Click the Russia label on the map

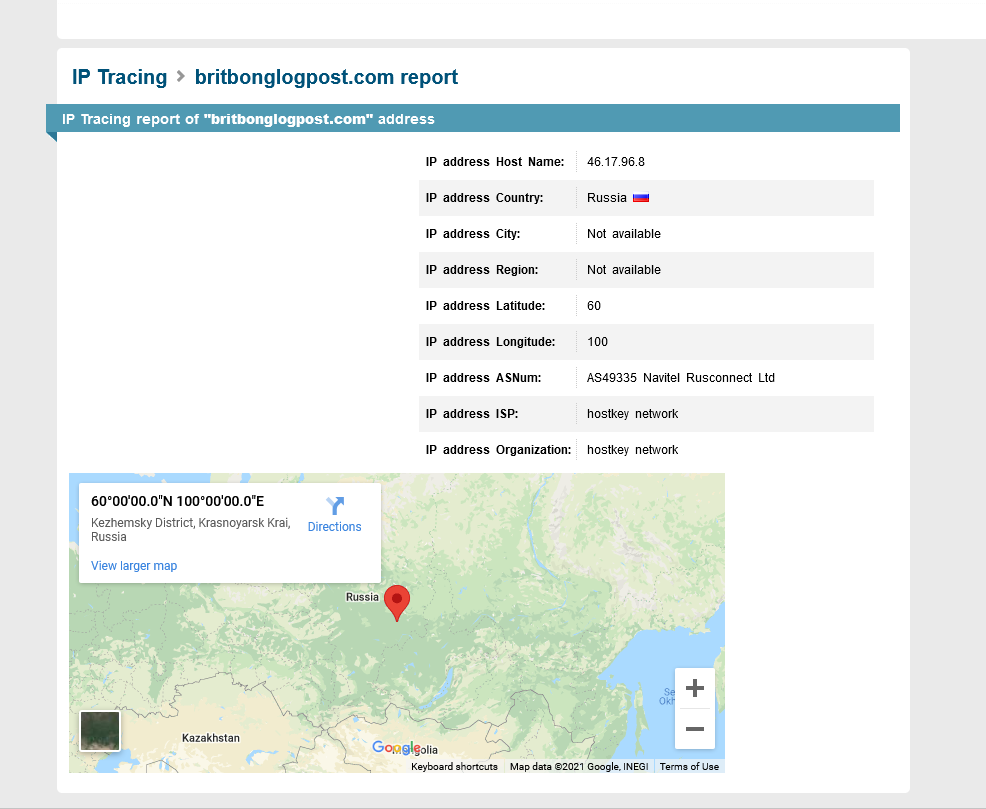click(x=362, y=597)
